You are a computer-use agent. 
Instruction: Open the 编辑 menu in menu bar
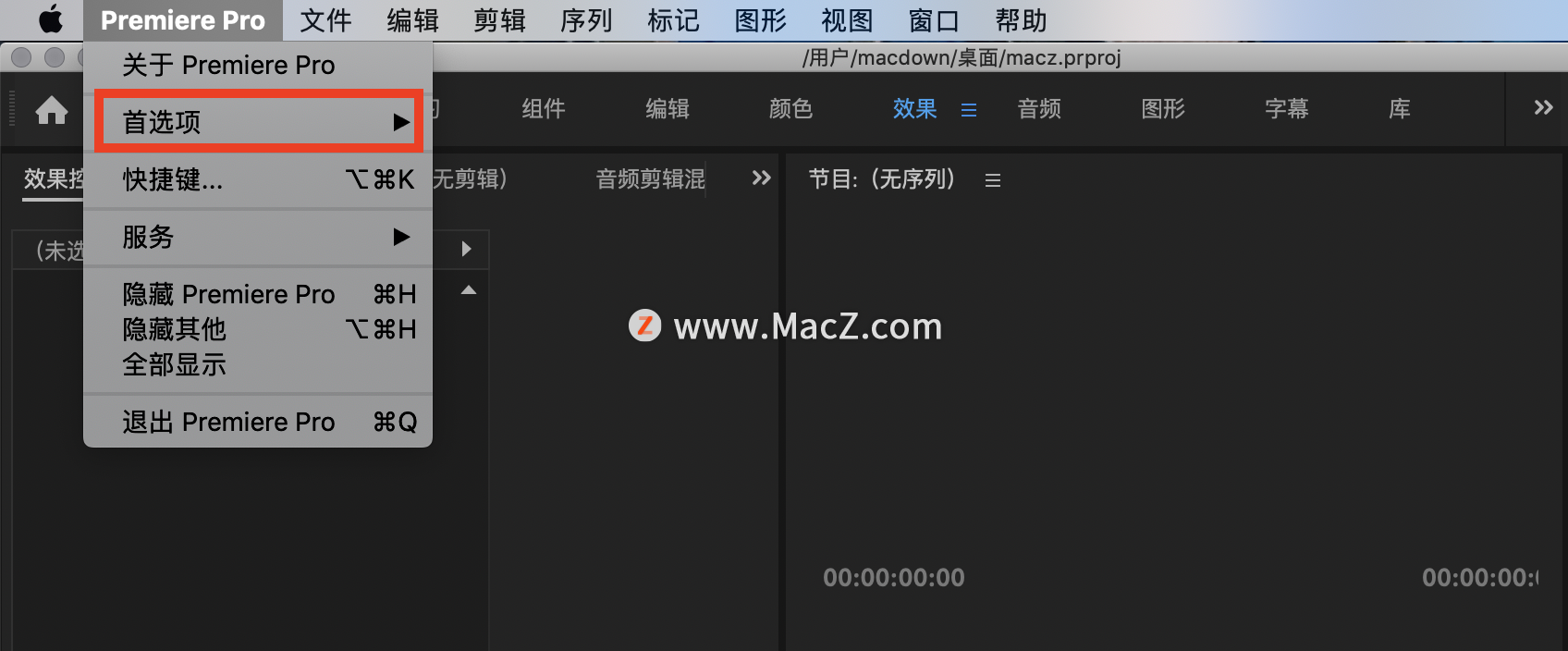[412, 20]
